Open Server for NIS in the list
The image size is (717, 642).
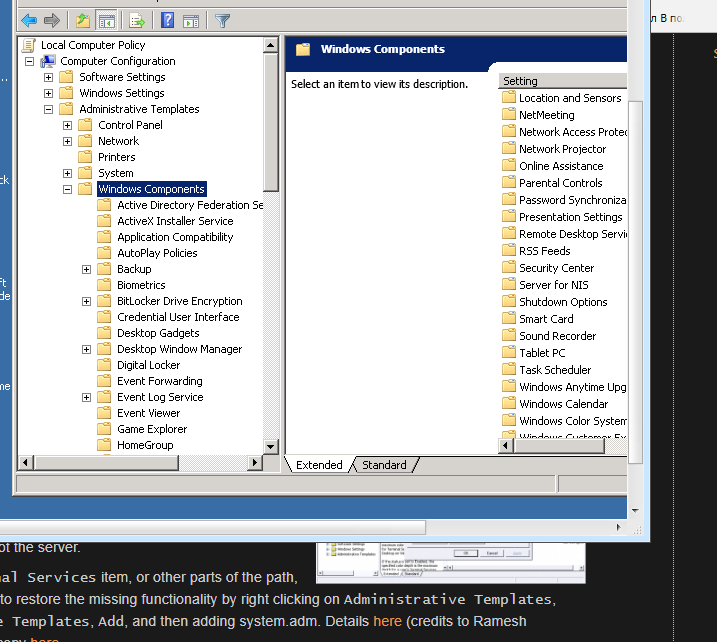tap(554, 284)
